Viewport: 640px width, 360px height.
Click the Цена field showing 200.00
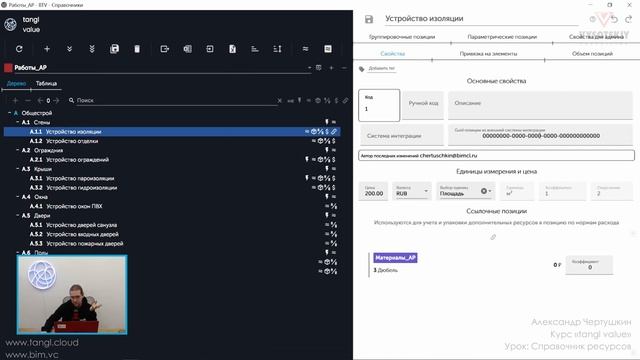373,191
